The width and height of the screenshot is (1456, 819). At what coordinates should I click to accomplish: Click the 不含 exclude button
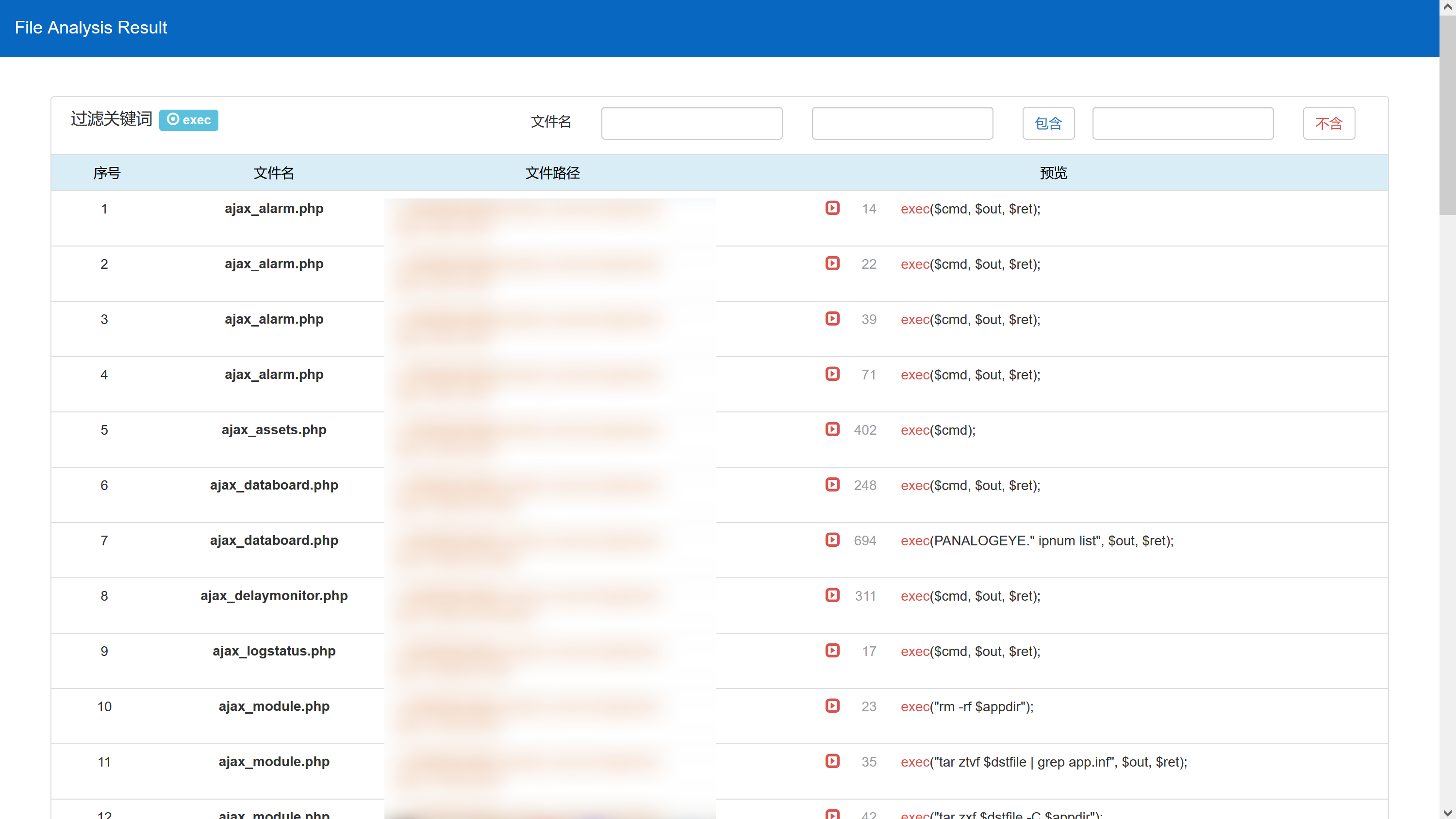1328,123
